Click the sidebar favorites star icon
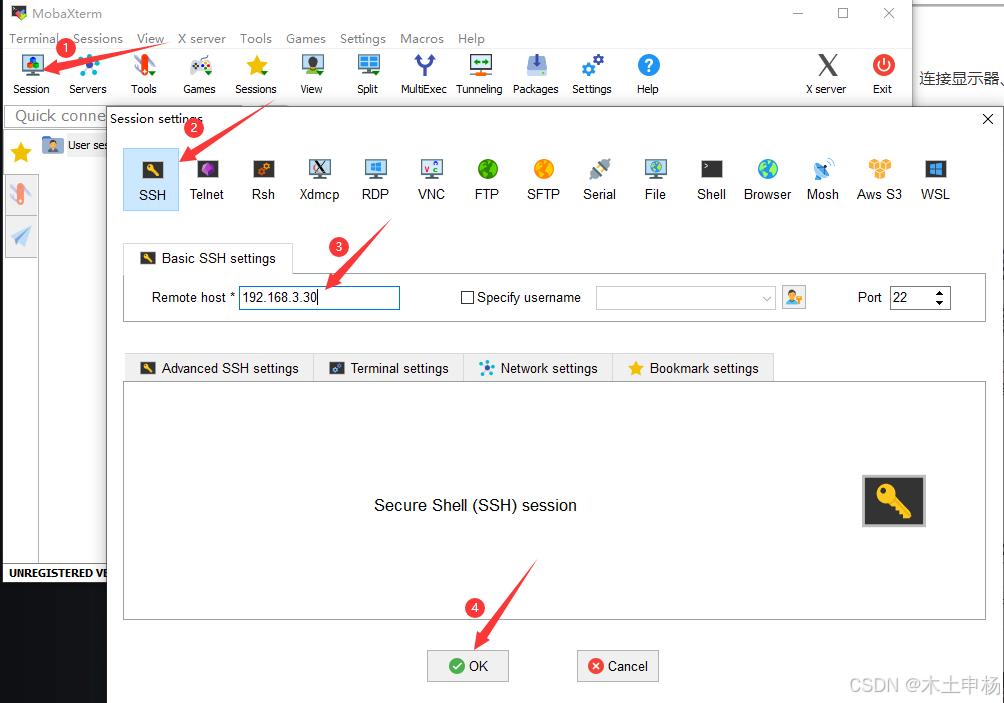The height and width of the screenshot is (703, 1004). pyautogui.click(x=21, y=152)
